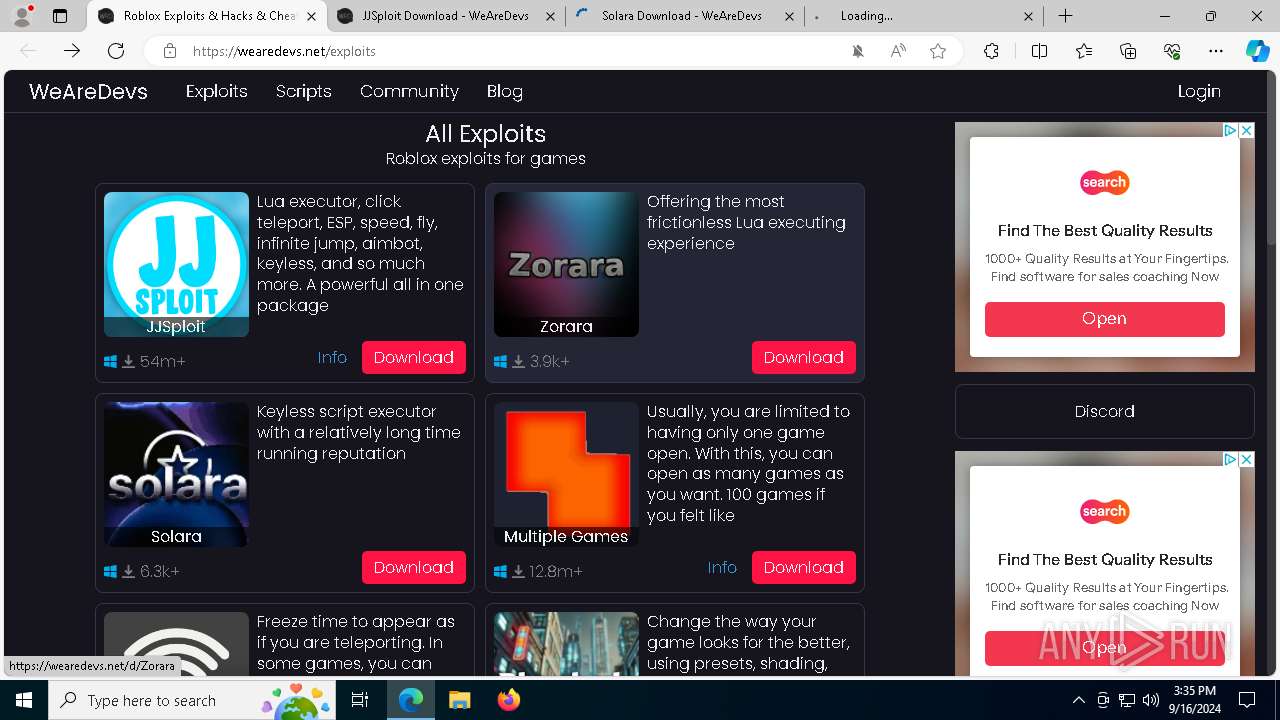Switch to Roblox Exploits & Hacks tab

click(207, 16)
